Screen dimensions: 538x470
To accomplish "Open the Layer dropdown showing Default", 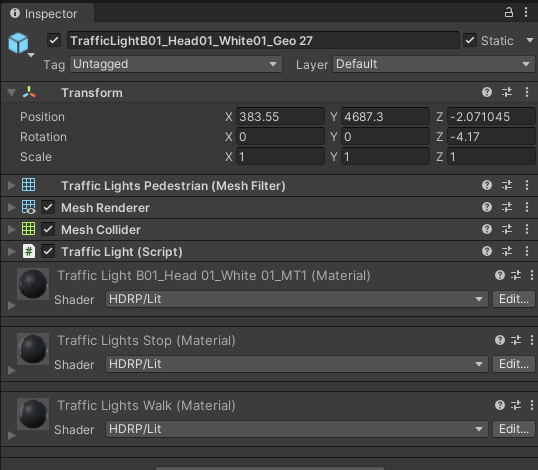I will tap(433, 64).
